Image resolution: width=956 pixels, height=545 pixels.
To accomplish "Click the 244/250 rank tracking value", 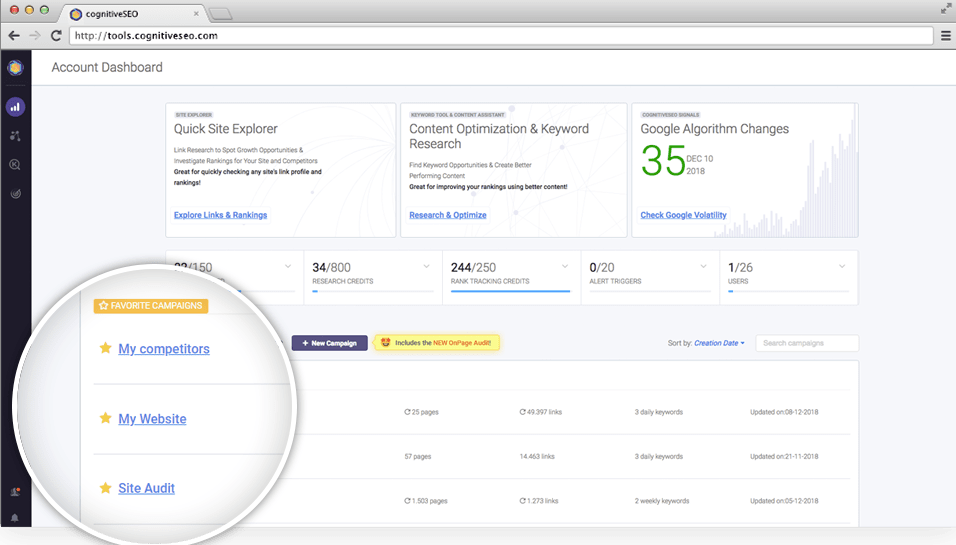I will point(473,268).
